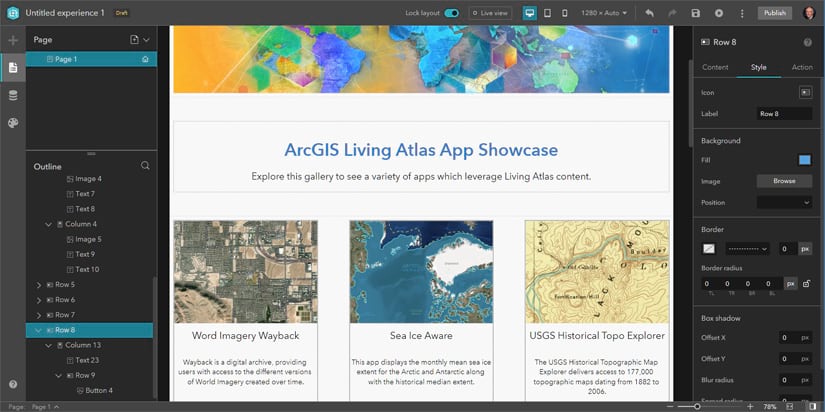Redo the last change
The image size is (825, 412).
(672, 13)
